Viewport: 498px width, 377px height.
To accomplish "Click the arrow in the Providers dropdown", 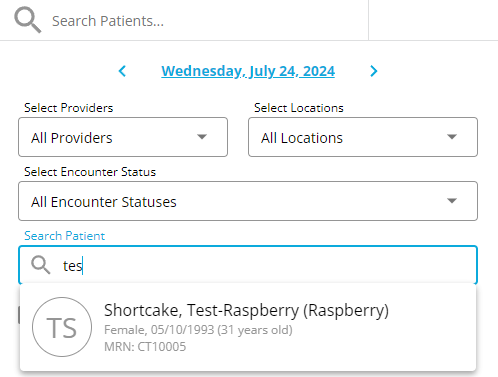I will click(202, 137).
